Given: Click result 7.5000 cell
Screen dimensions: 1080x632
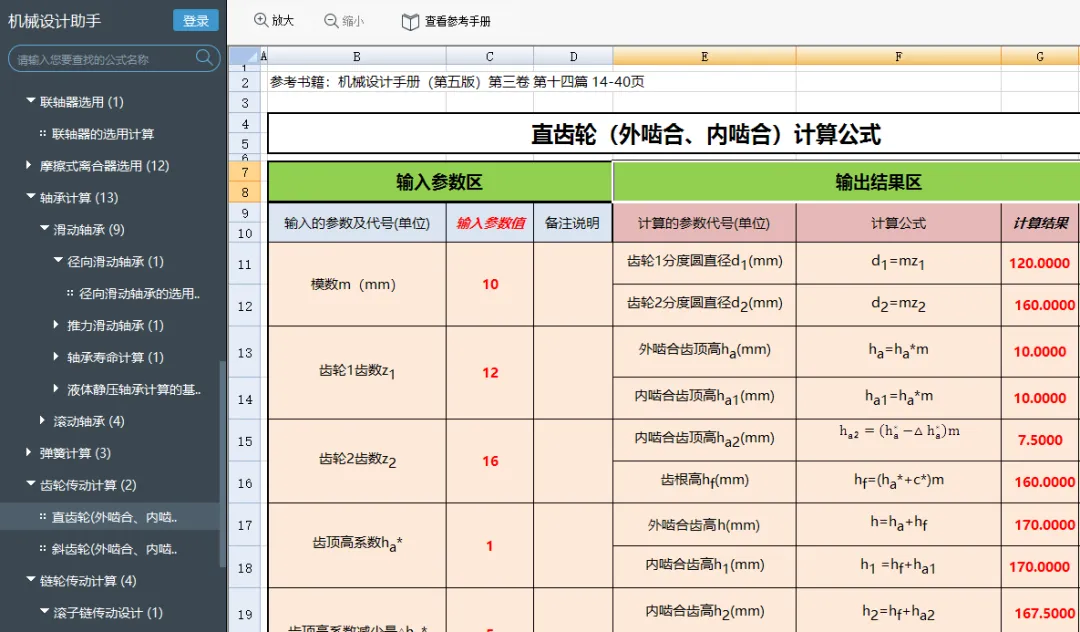Looking at the screenshot, I should pyautogui.click(x=1040, y=441).
